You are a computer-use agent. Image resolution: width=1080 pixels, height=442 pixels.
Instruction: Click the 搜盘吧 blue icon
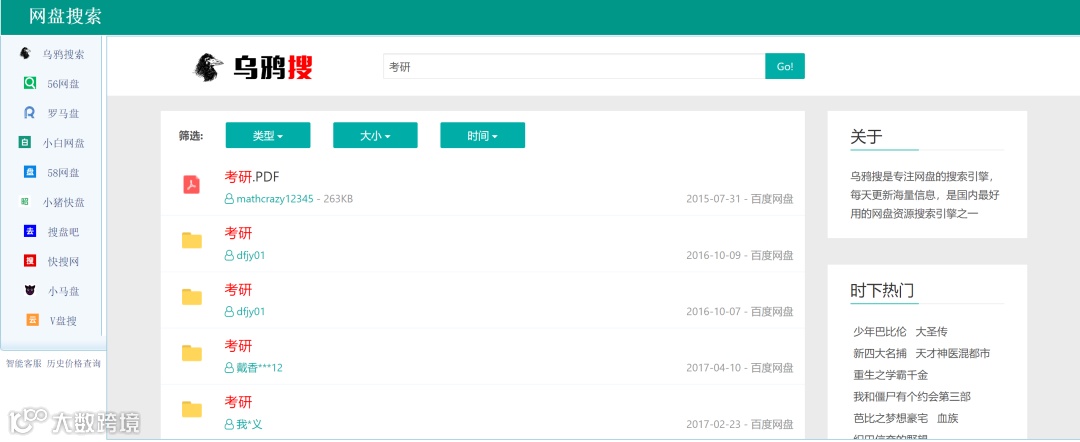30,231
